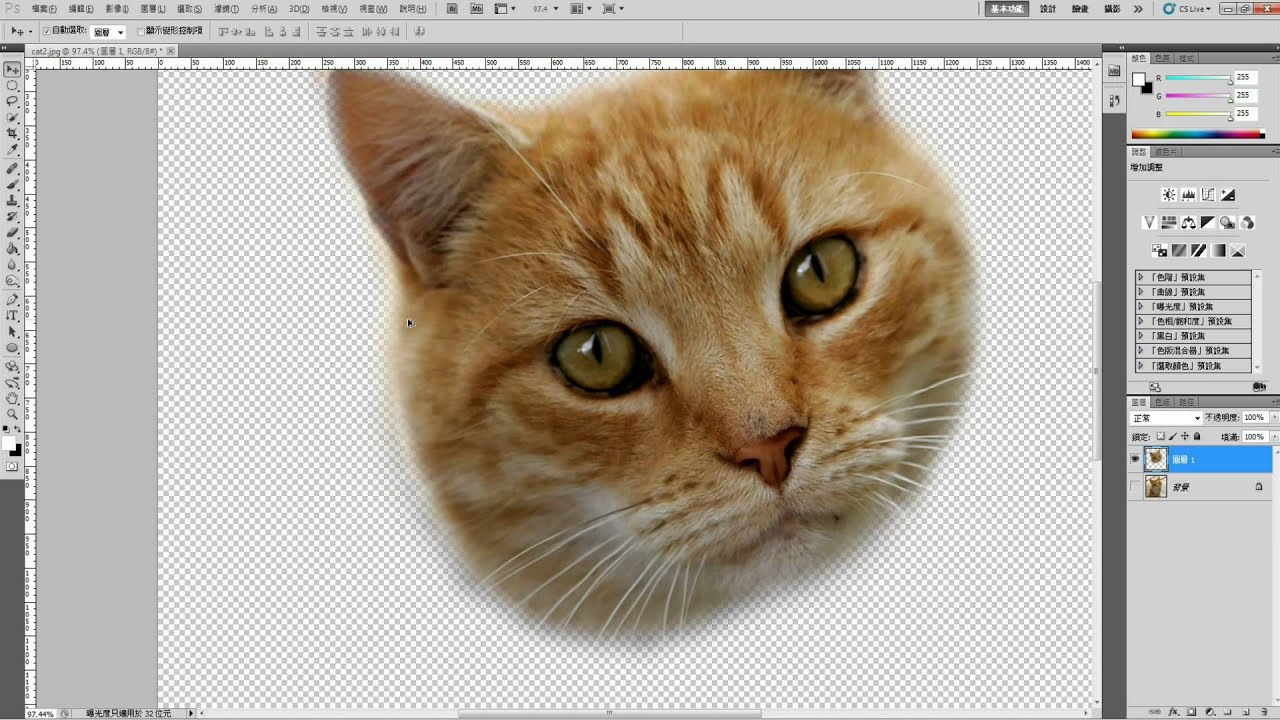The height and width of the screenshot is (720, 1280).
Task: Open the 編輯(E) menu
Action: (x=81, y=9)
